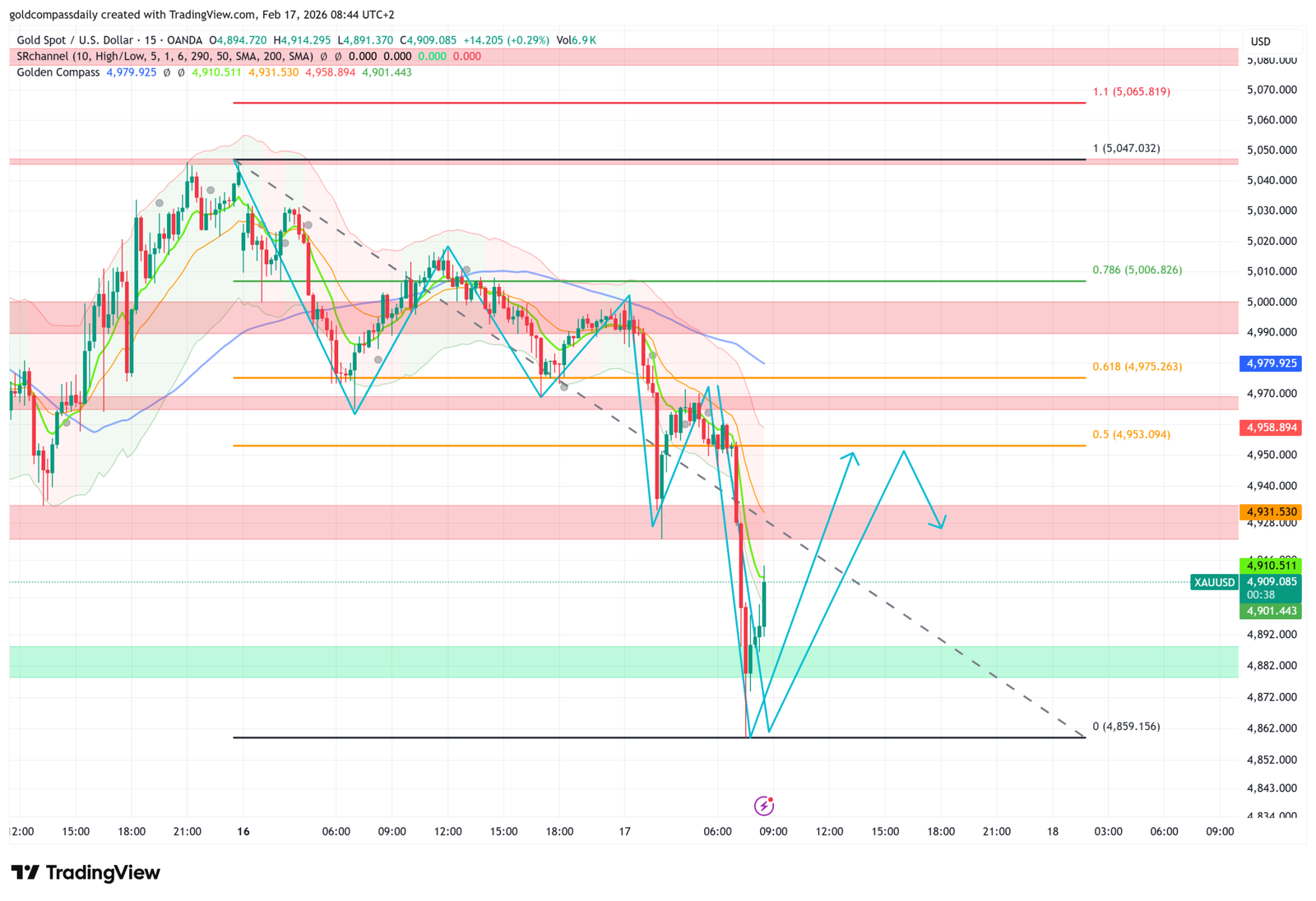
Task: Click the XAUUSD ticker tag on the price axis
Action: pyautogui.click(x=1215, y=581)
